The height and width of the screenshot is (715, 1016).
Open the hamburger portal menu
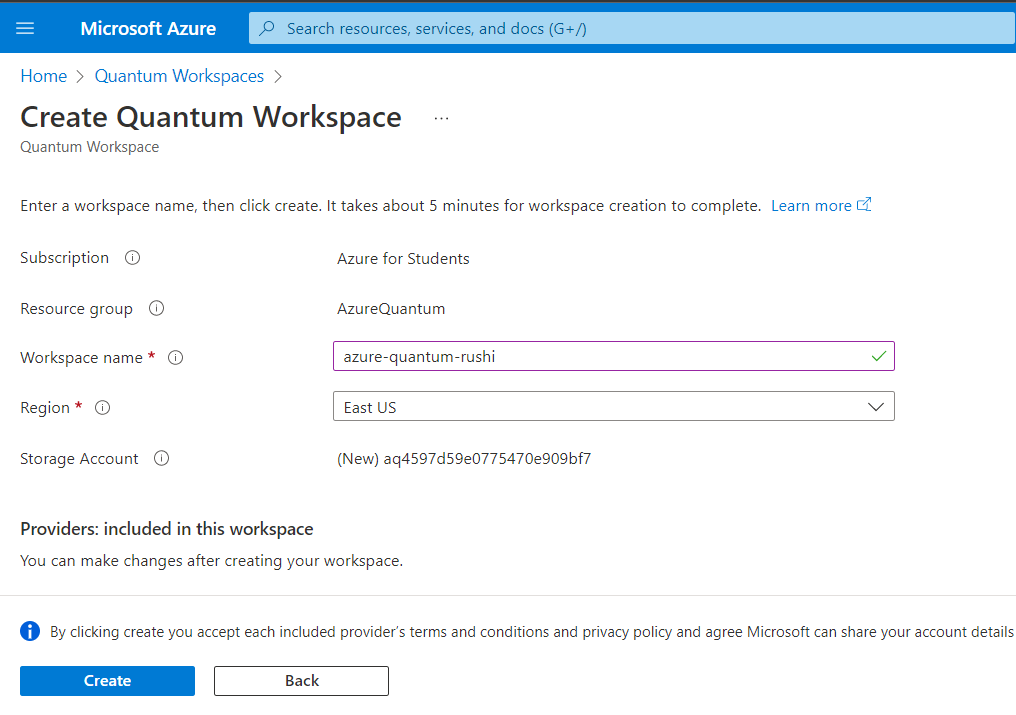(25, 28)
